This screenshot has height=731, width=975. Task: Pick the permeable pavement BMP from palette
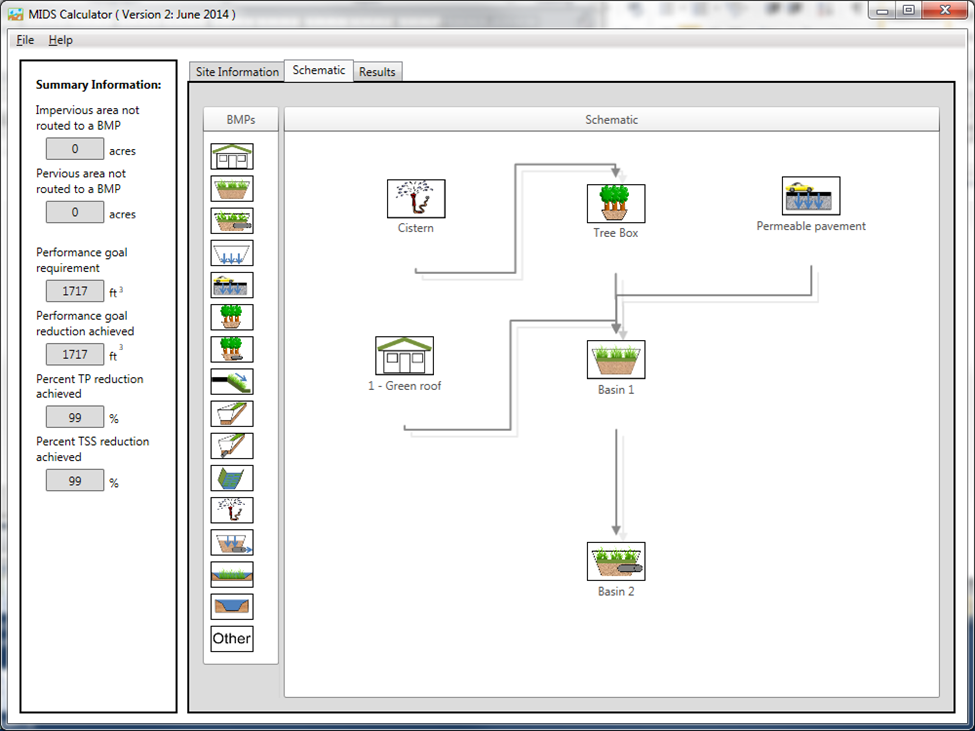(x=231, y=285)
